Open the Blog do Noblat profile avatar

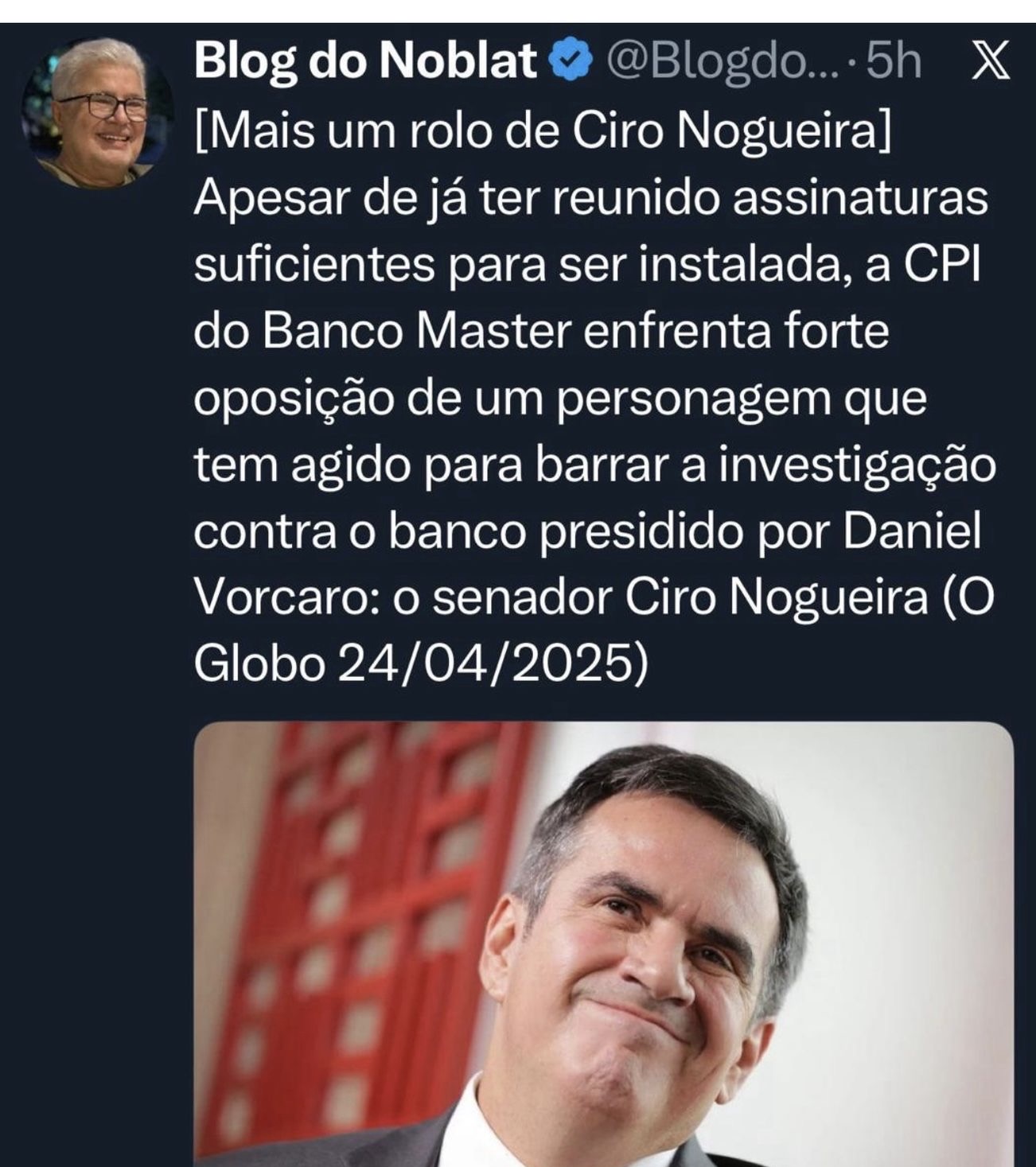[96, 114]
